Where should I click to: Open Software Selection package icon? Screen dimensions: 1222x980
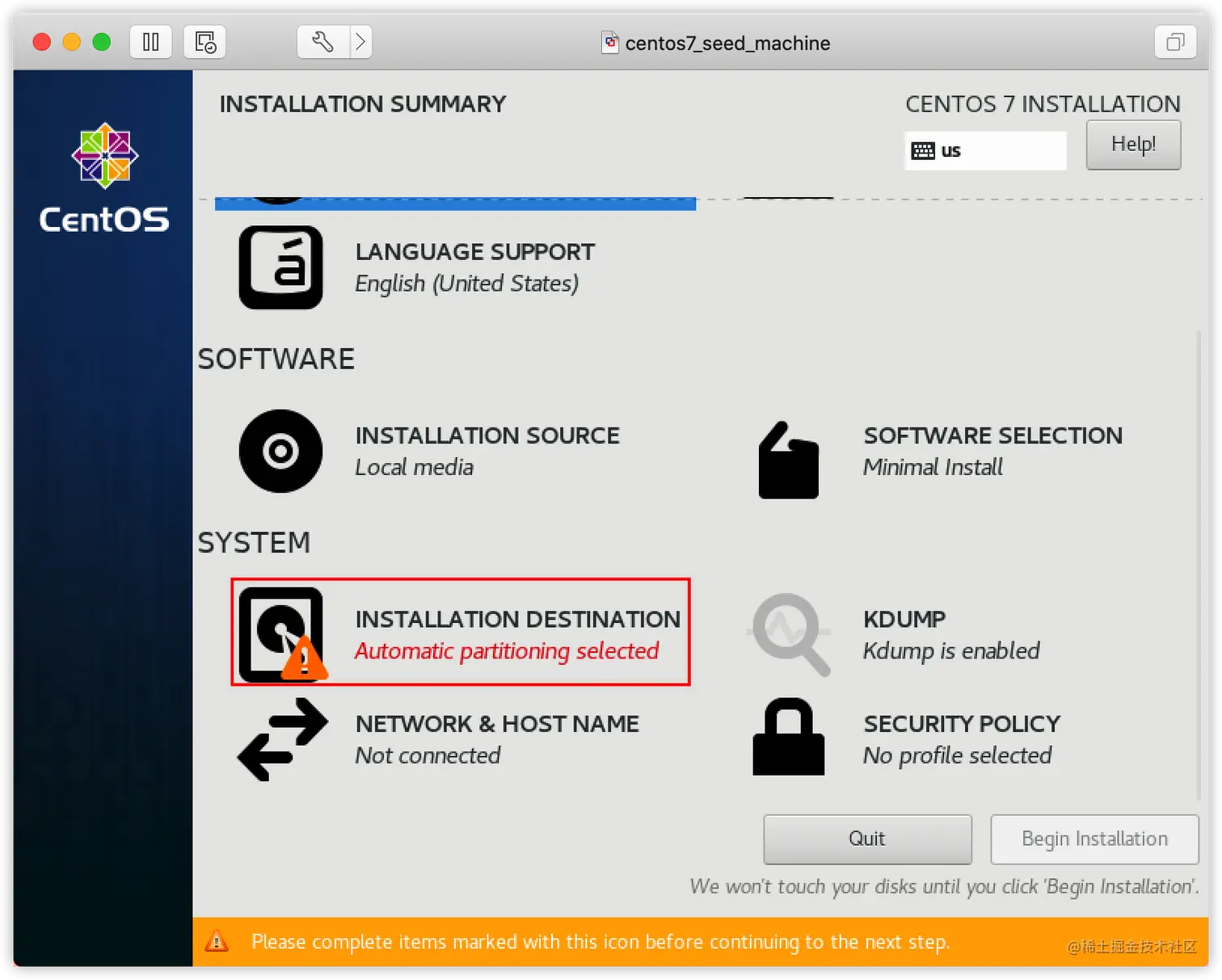(x=789, y=460)
